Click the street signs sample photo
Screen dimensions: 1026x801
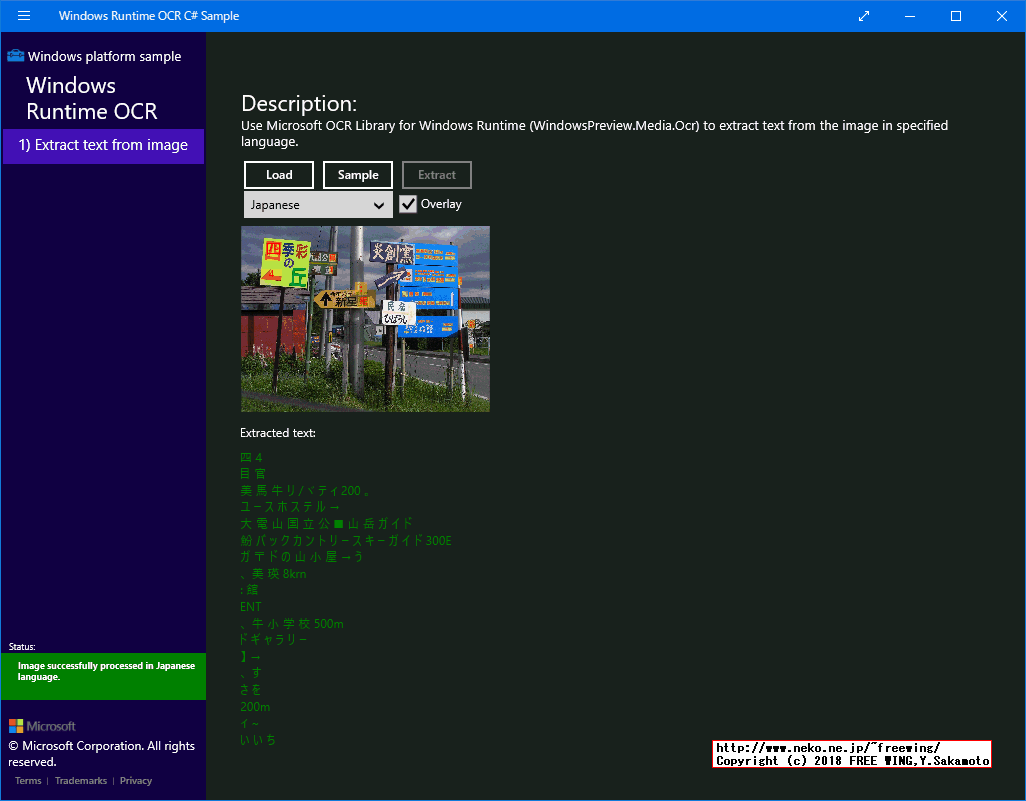pyautogui.click(x=364, y=318)
